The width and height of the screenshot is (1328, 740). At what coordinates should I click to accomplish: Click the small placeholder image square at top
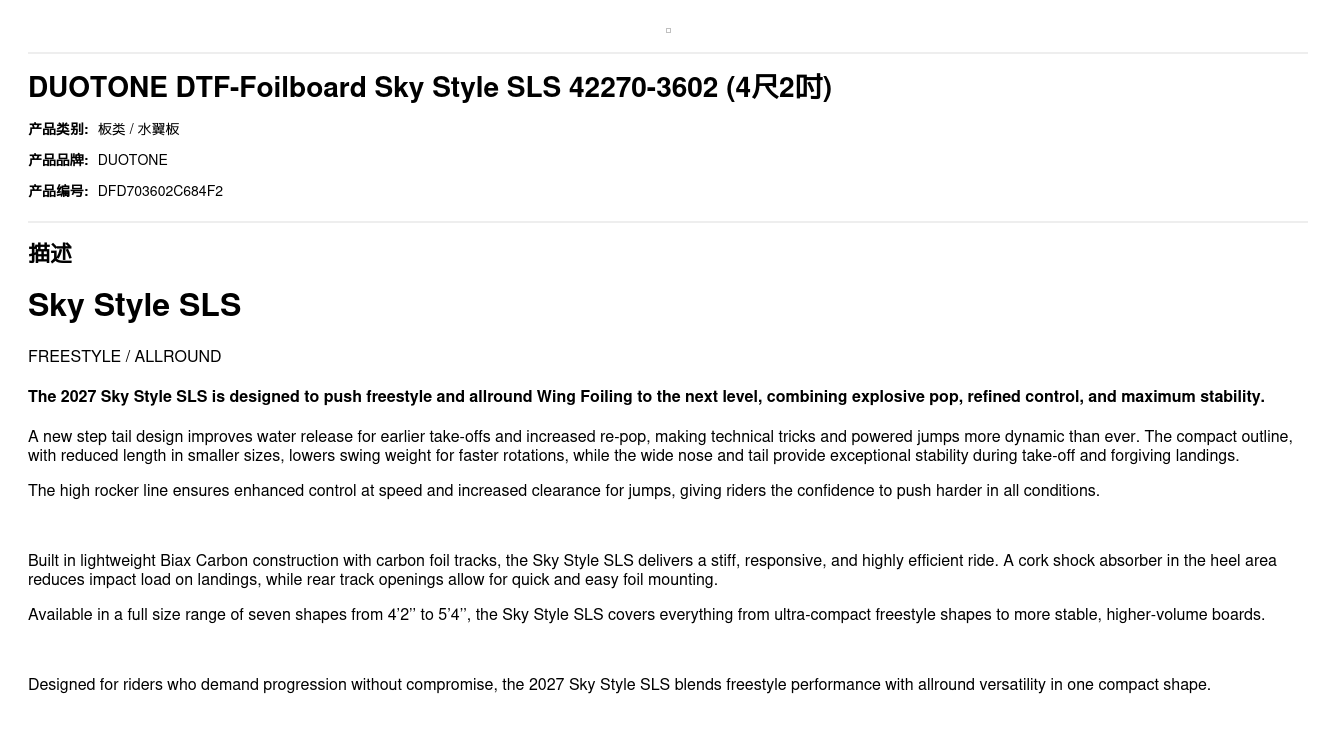click(668, 31)
